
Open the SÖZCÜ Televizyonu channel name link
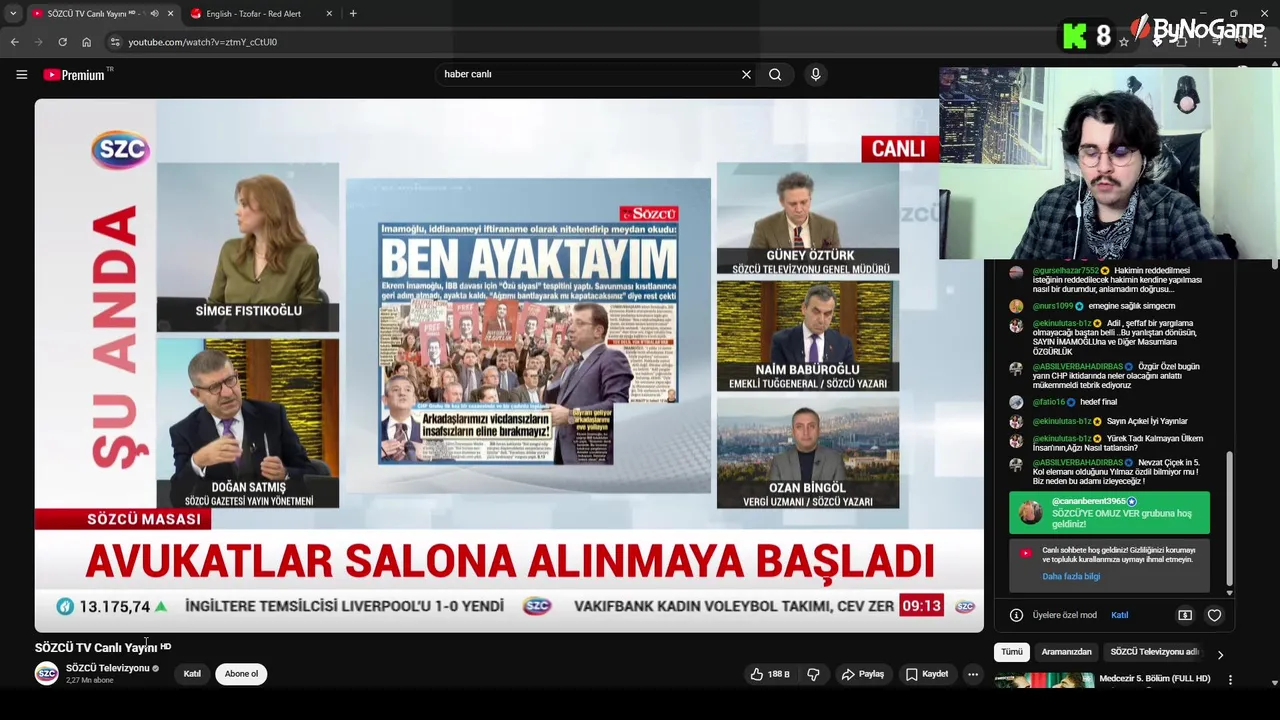click(x=107, y=668)
